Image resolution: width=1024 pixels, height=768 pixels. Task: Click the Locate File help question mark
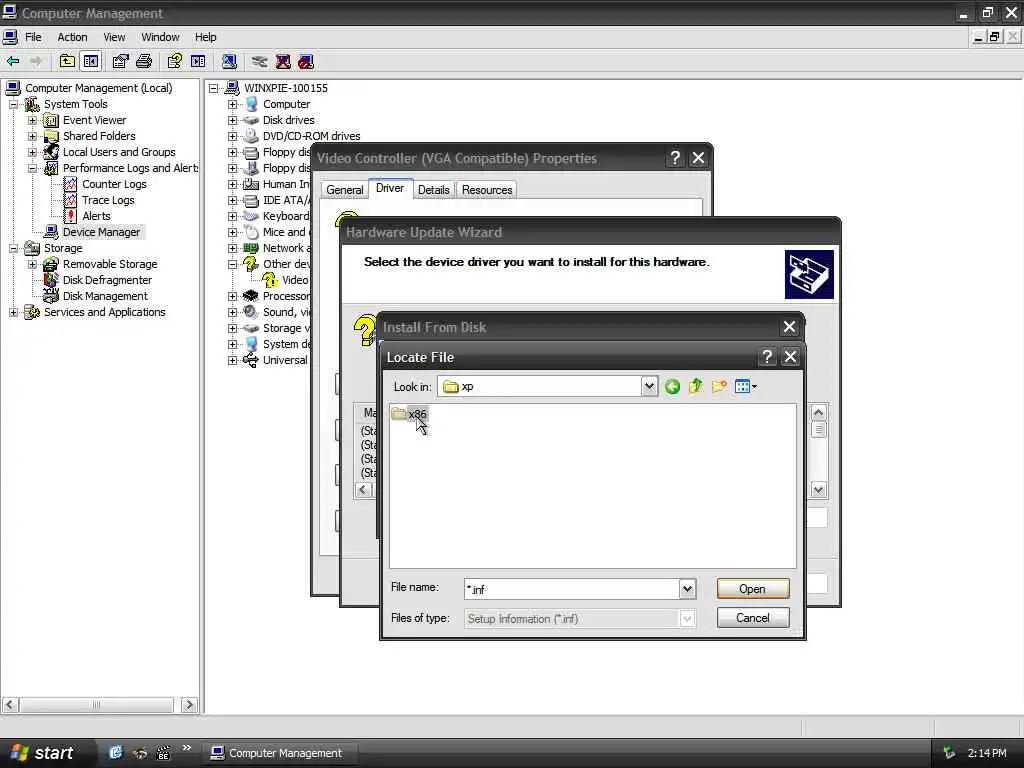[767, 357]
